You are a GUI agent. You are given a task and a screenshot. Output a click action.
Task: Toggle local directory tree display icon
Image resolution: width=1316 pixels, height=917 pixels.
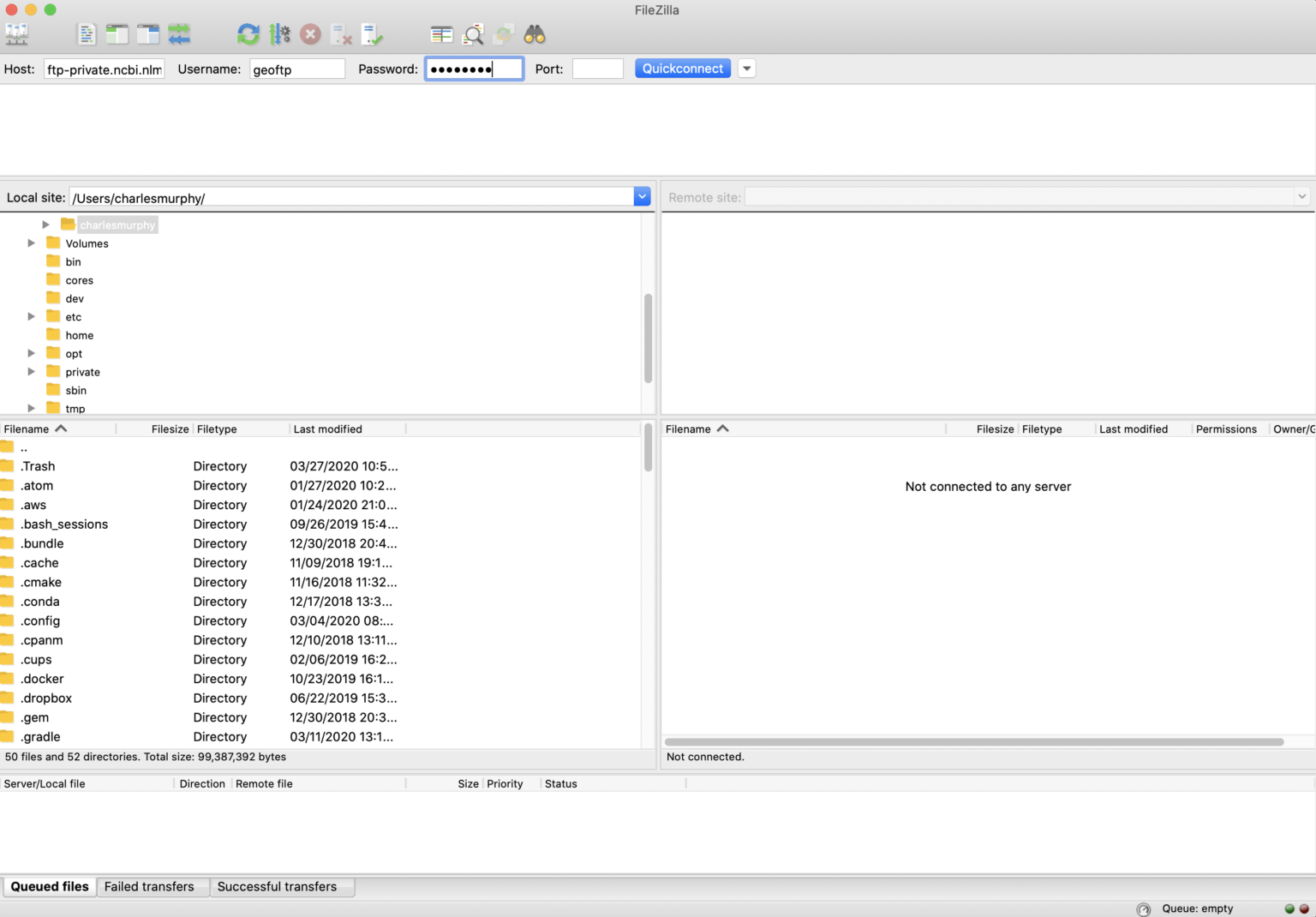(x=117, y=34)
